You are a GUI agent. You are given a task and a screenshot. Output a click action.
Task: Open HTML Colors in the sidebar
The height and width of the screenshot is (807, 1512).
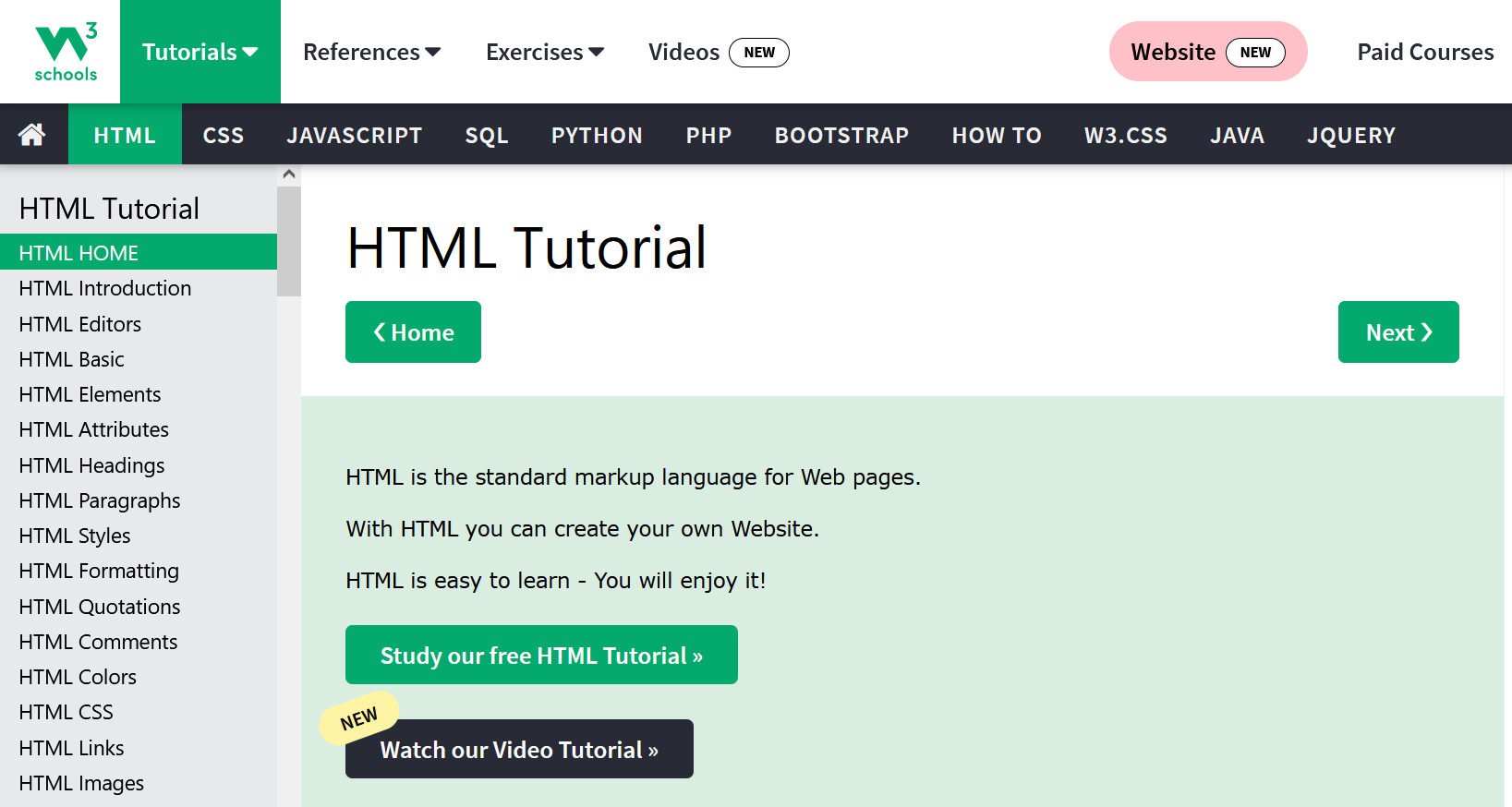pyautogui.click(x=78, y=677)
